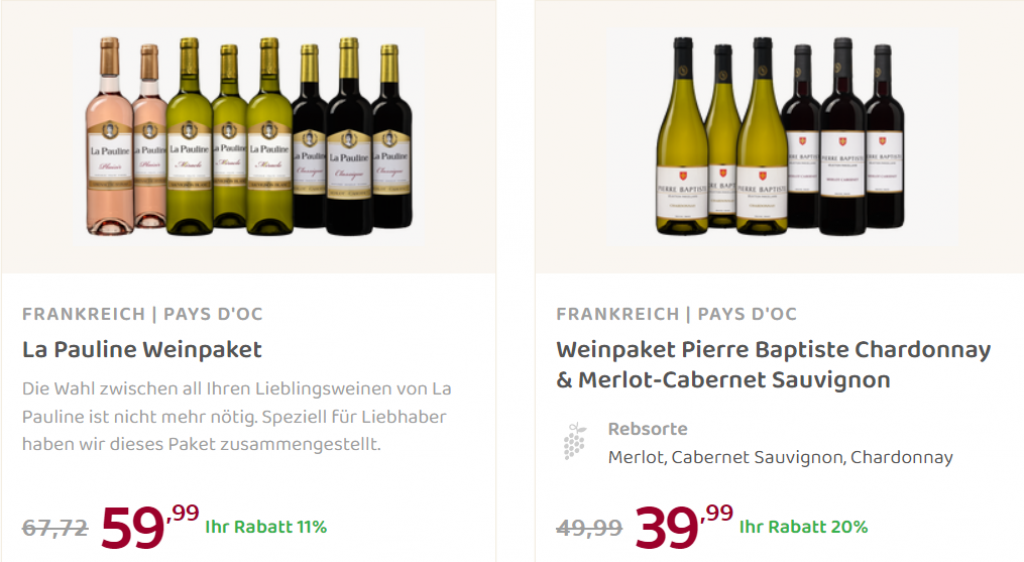
Task: Click the Ihr Rabatt 11% discount label
Action: [266, 527]
